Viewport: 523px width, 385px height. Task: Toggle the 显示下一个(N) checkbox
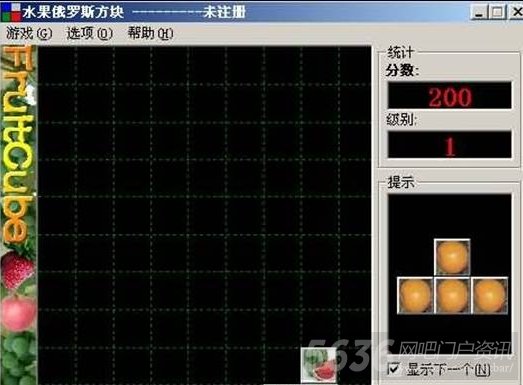(x=394, y=368)
